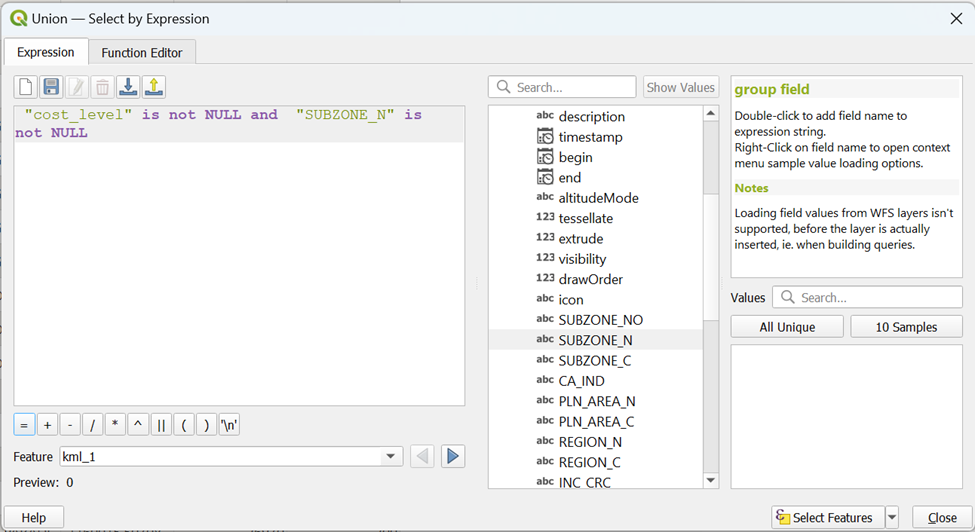
Task: Click the clear expression (new file) icon
Action: pyautogui.click(x=26, y=87)
